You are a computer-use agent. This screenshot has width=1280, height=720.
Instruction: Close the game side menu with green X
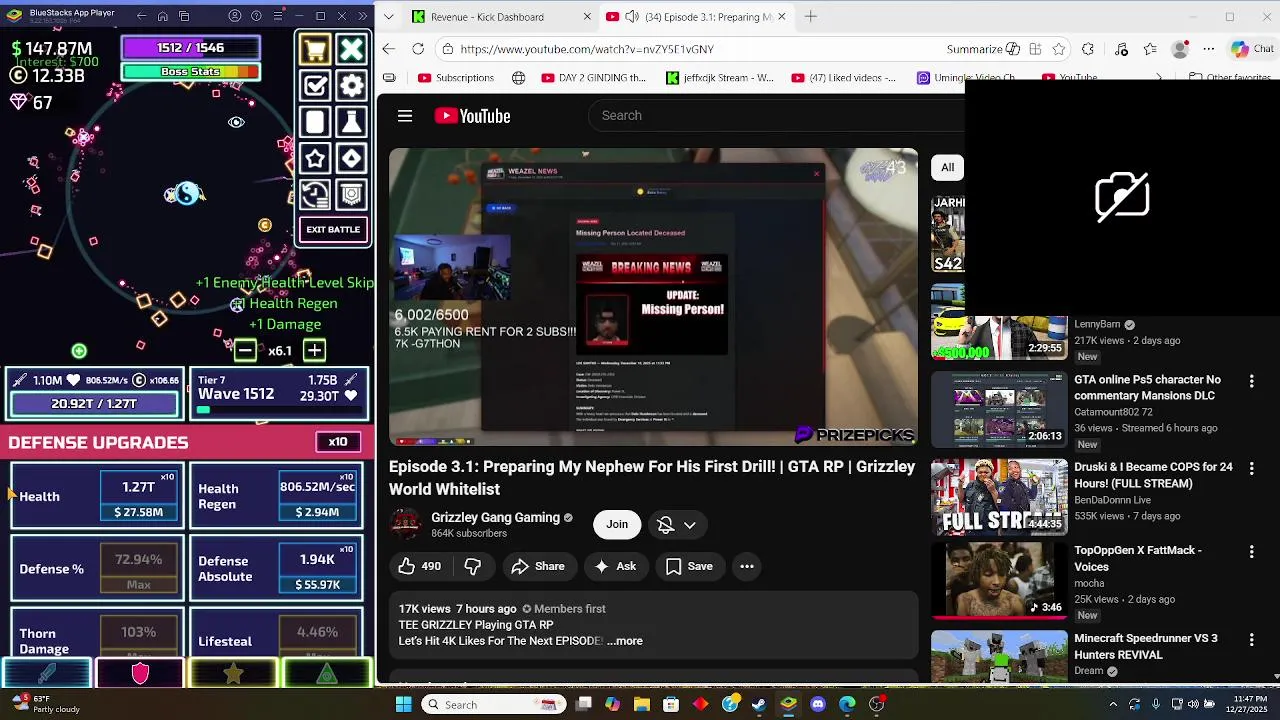pos(351,50)
